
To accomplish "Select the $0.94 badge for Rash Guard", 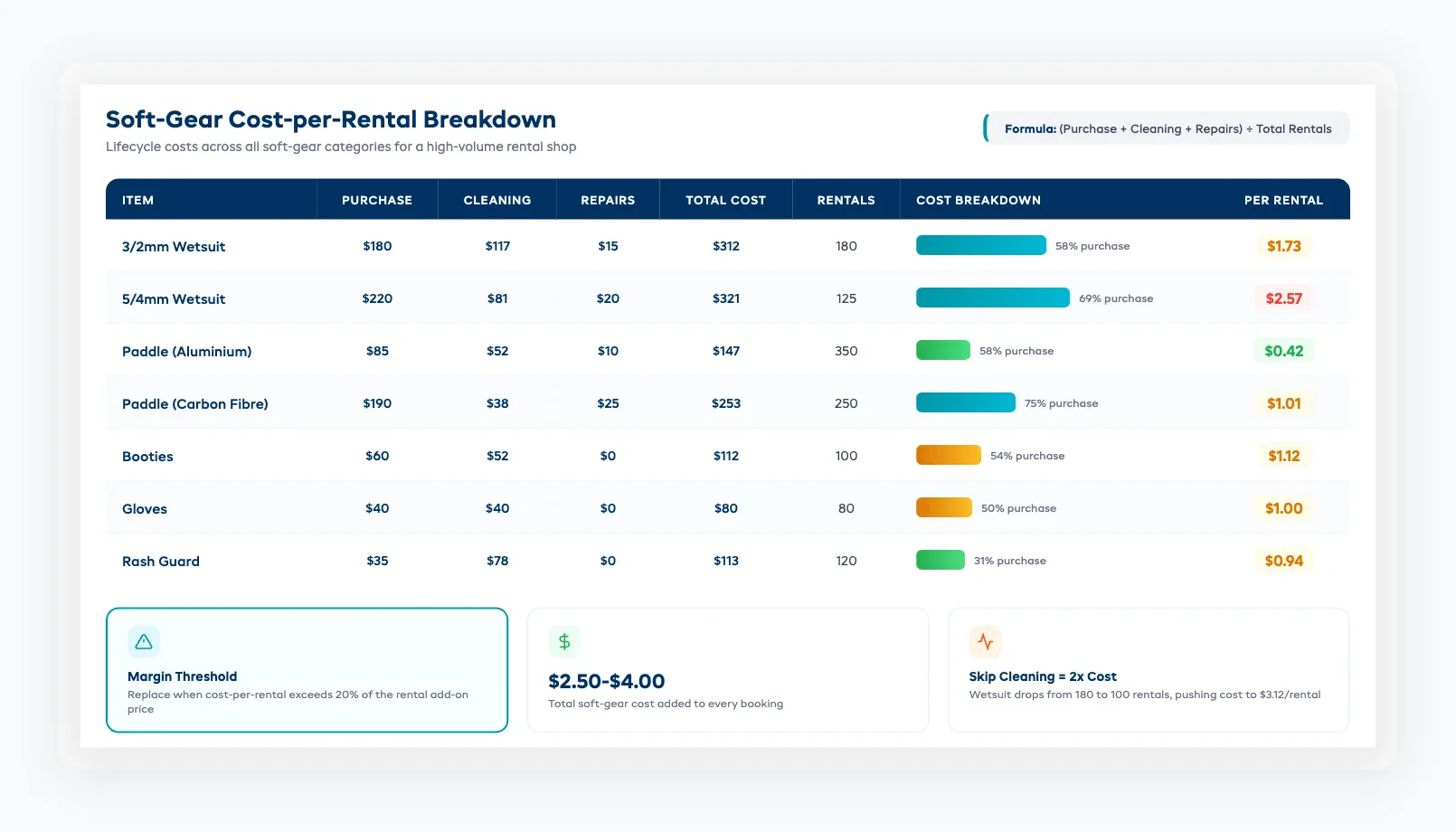I will pos(1283,561).
